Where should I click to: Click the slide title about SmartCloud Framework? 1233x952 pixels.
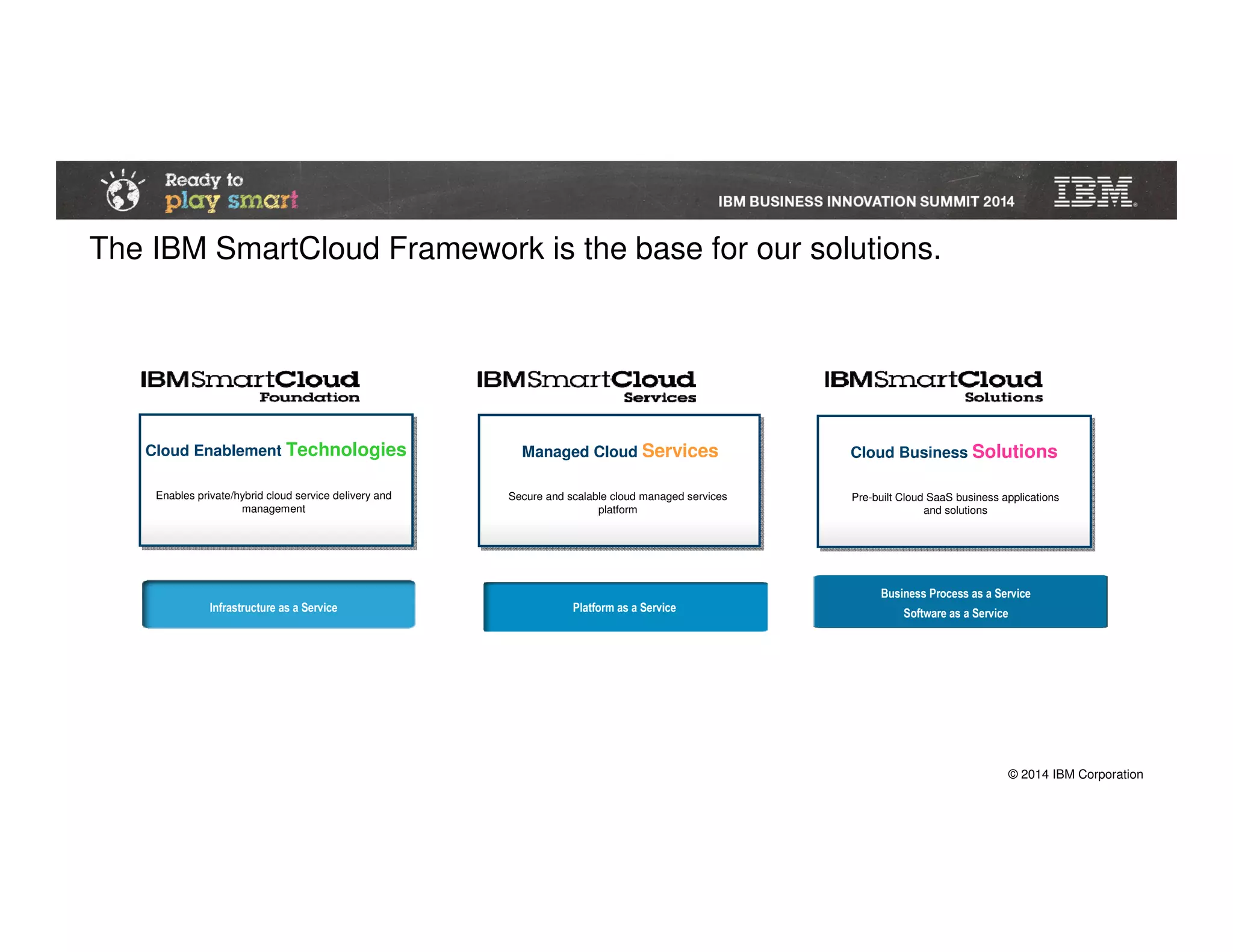pyautogui.click(x=515, y=249)
